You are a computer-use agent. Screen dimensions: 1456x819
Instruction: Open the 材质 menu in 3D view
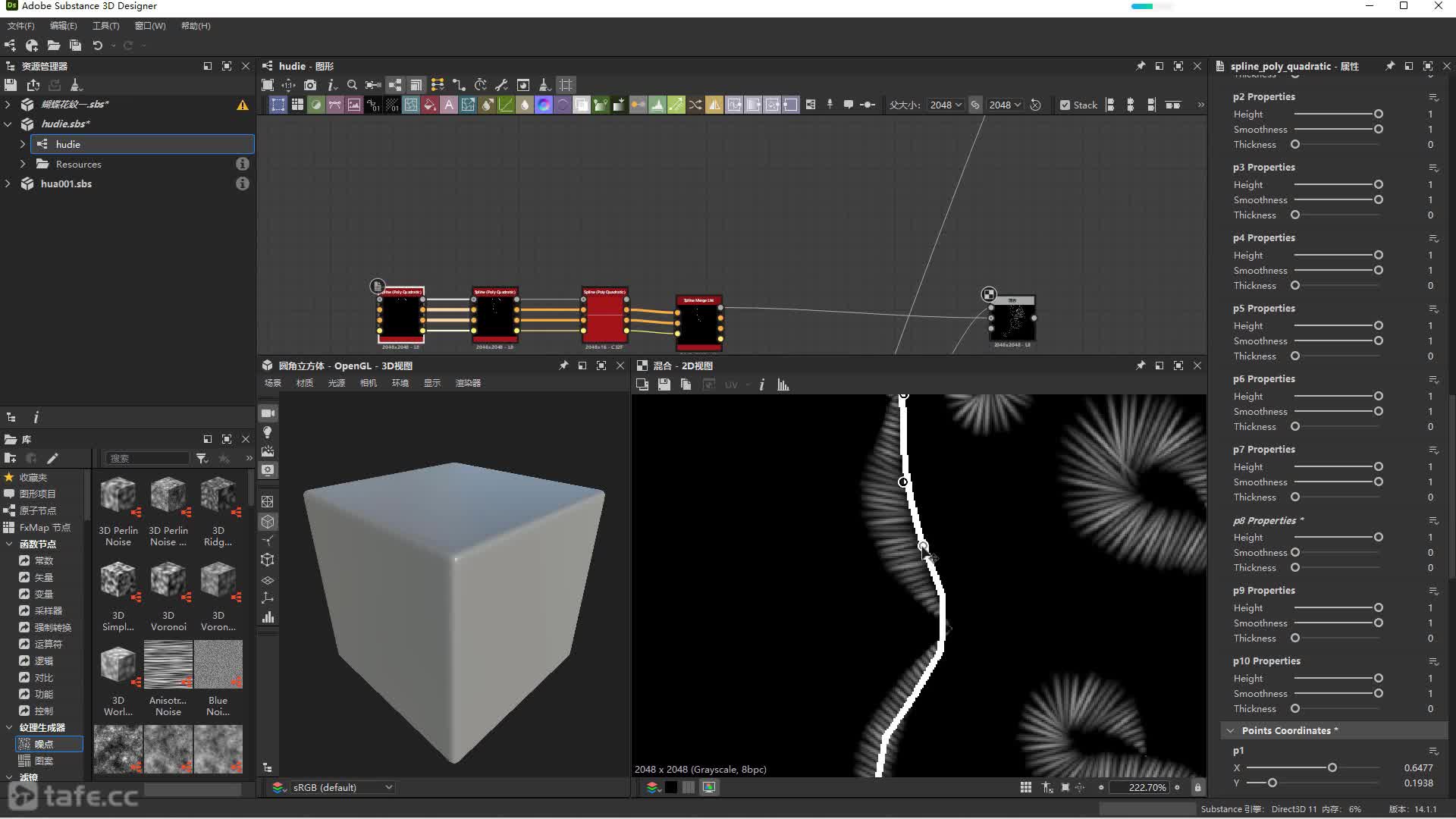[304, 383]
